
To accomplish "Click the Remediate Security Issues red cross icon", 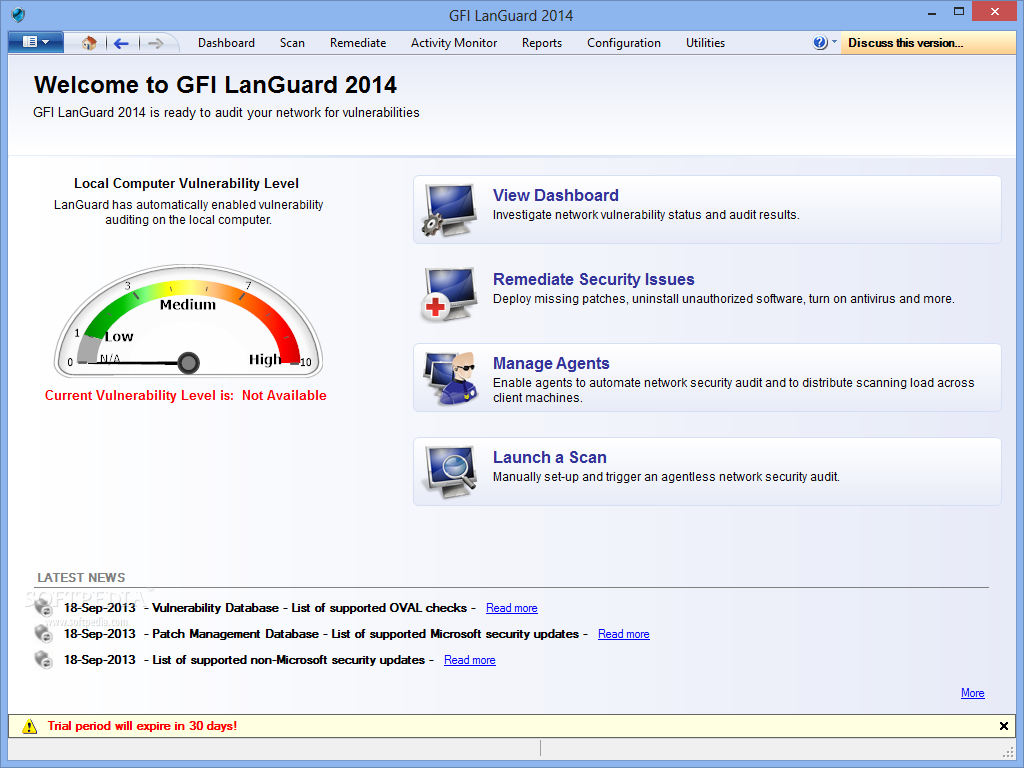I will 449,294.
